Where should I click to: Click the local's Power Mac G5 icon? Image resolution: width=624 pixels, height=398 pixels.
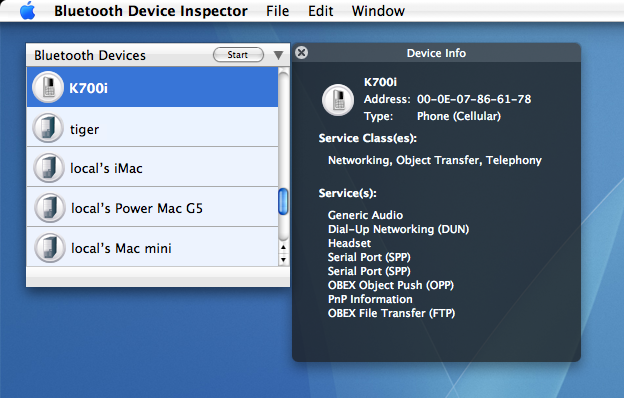point(49,208)
